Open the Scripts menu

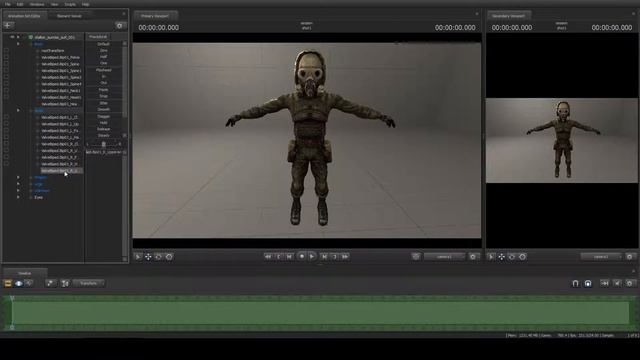click(x=70, y=4)
